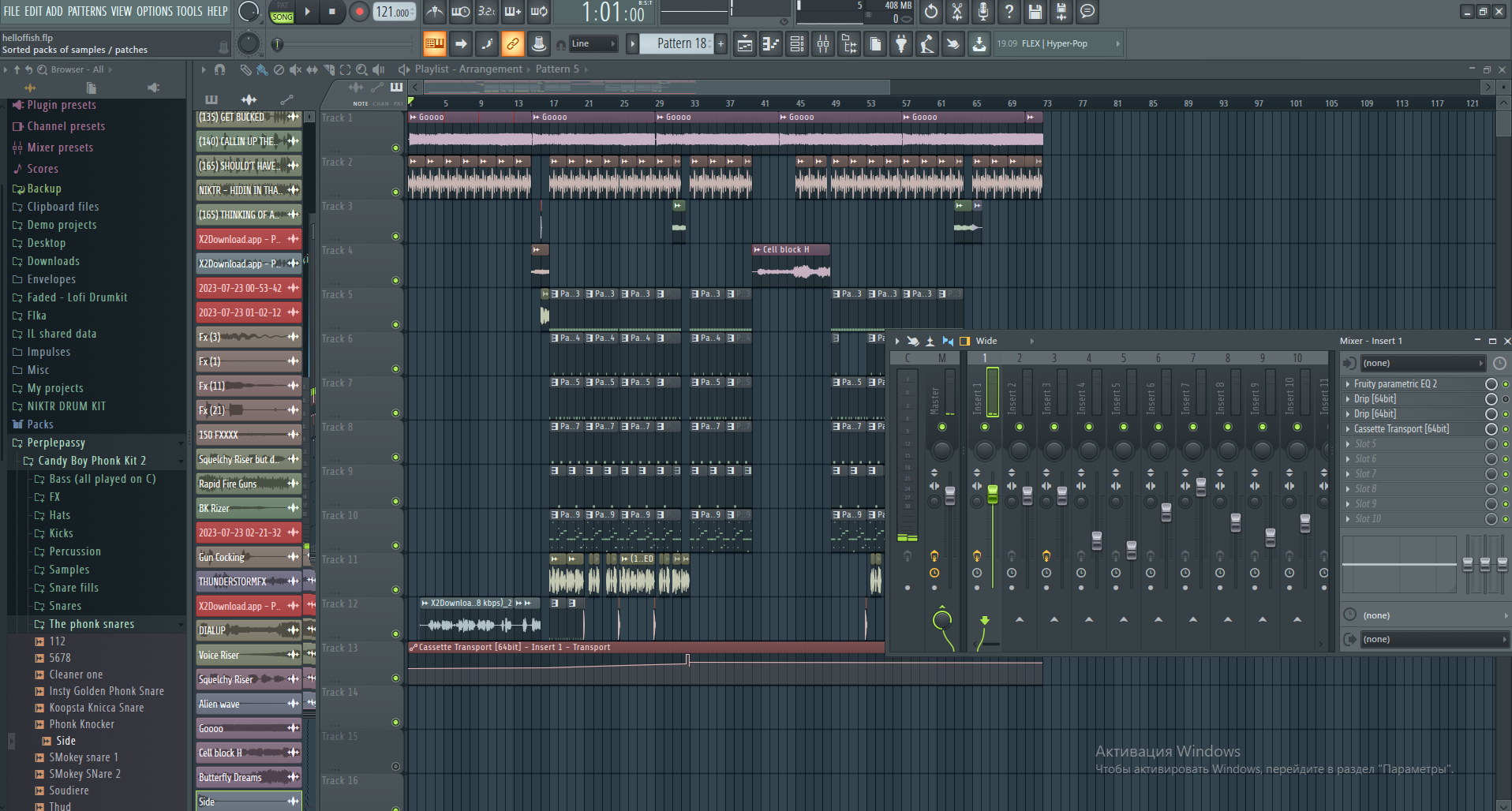
Task: Click the Play button
Action: click(x=308, y=12)
